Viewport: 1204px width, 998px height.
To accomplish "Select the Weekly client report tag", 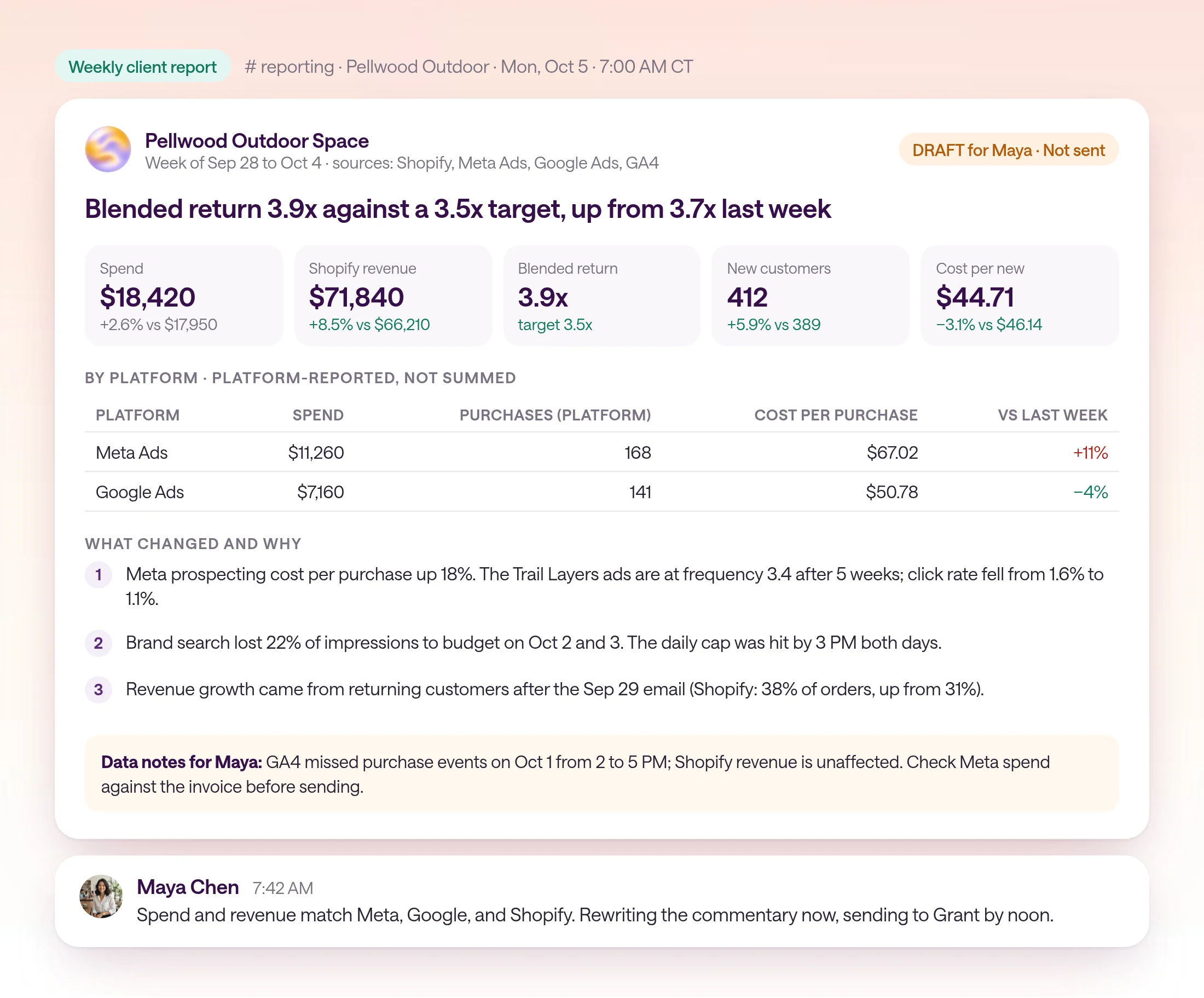I will [143, 67].
